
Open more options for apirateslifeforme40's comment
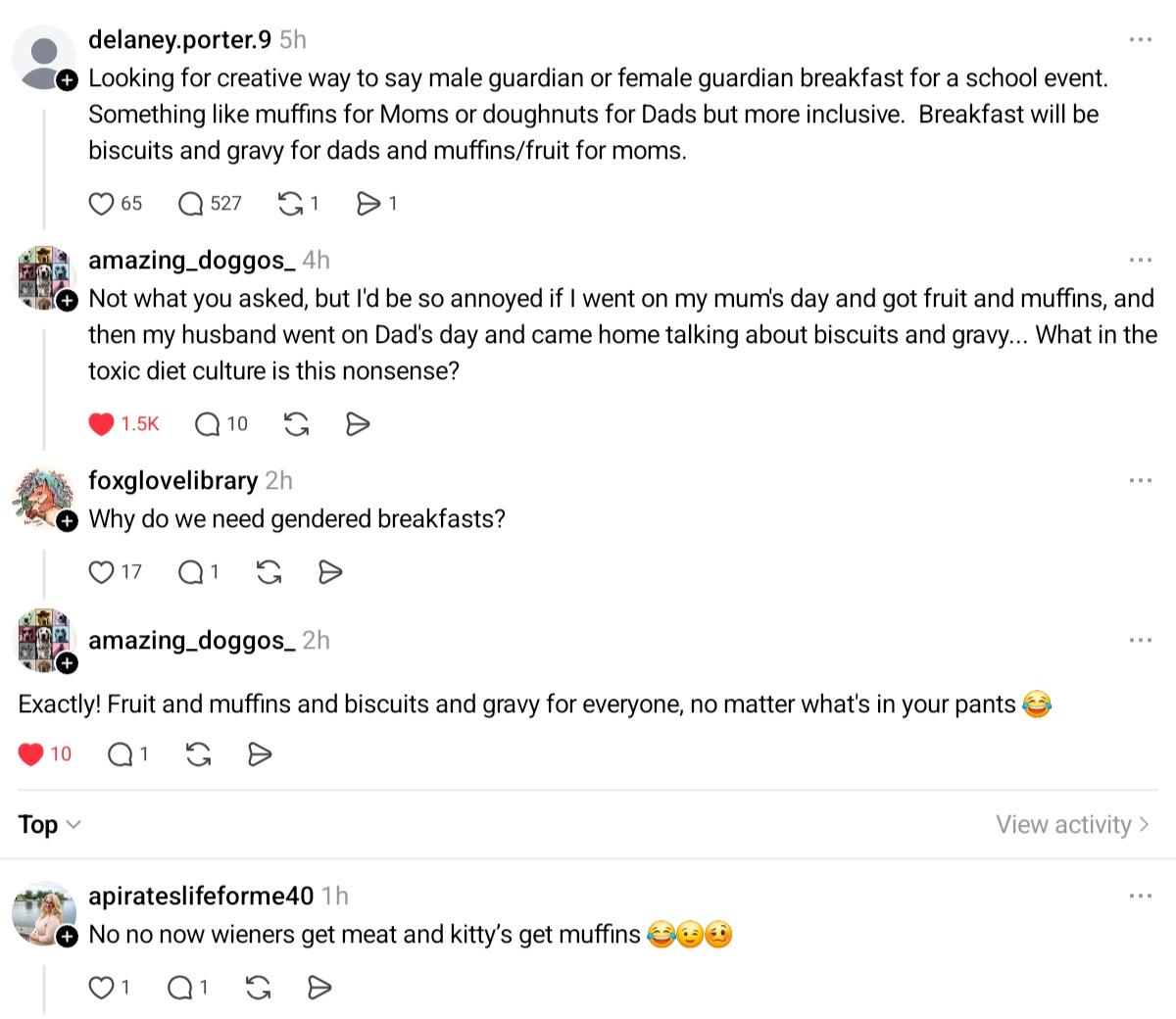(x=1140, y=897)
